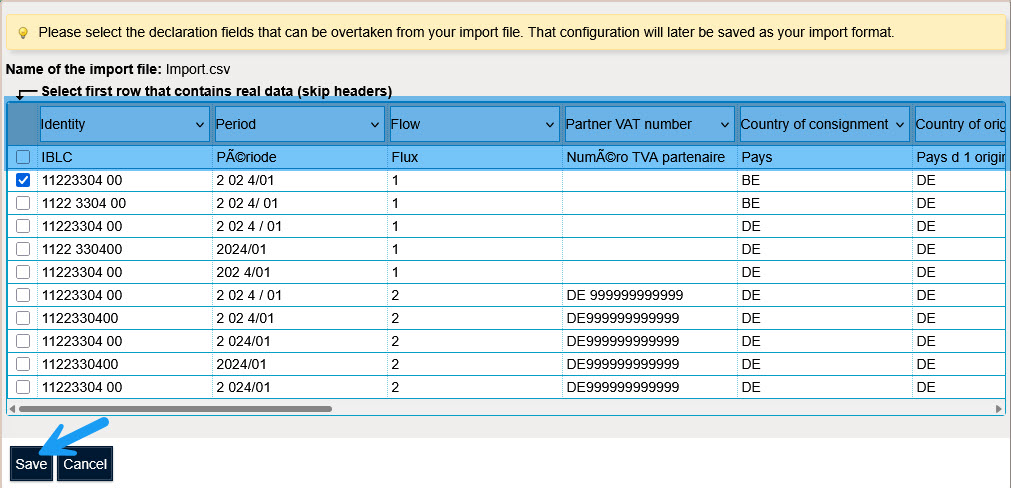Click the period cell 2 02 4/ 01
This screenshot has height=488, width=1011.
(x=300, y=203)
